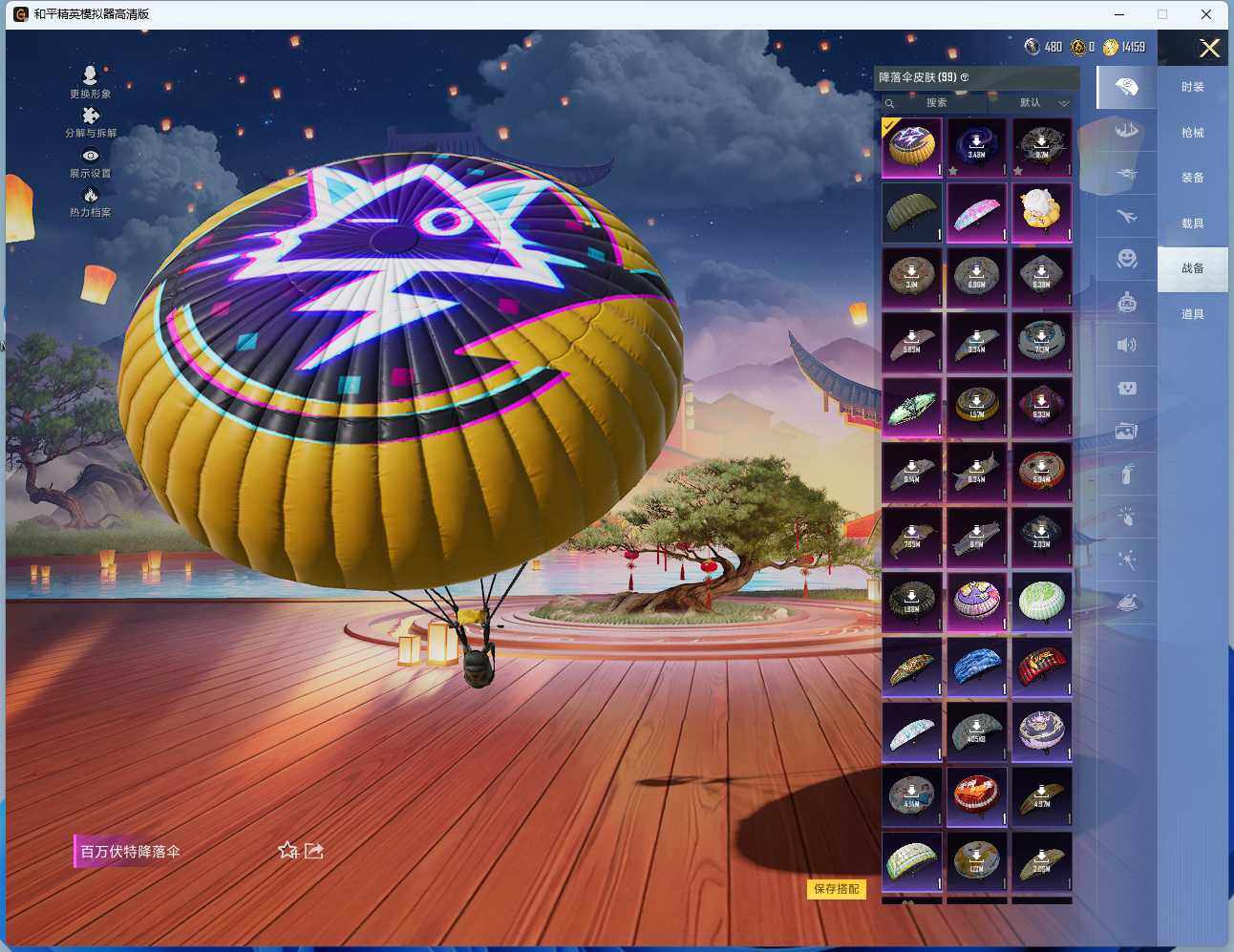Switch to the 道具 tab
This screenshot has height=952, width=1234.
(x=1193, y=314)
